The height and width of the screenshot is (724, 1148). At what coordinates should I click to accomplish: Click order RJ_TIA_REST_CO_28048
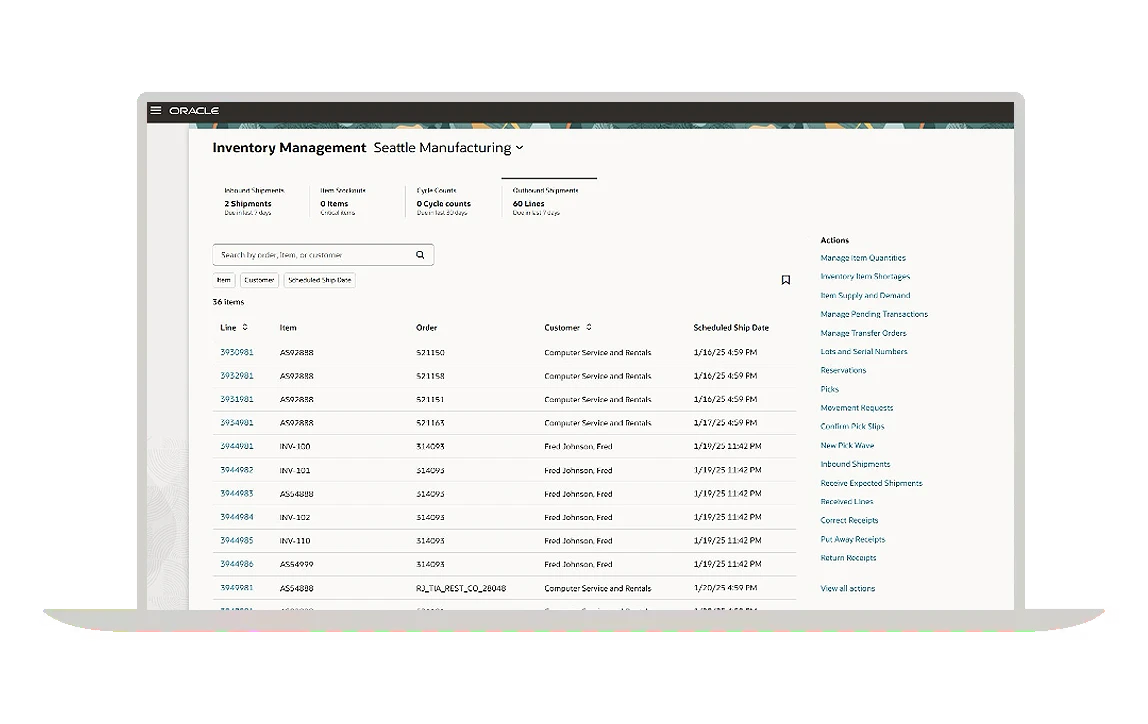click(x=461, y=588)
